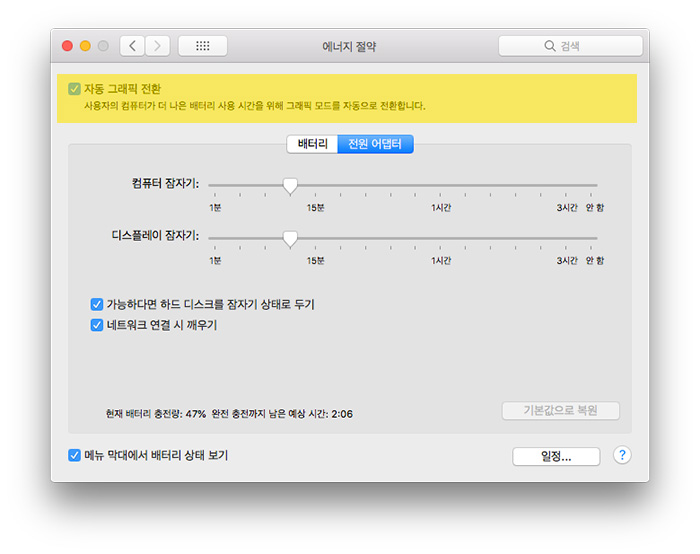Go forward with the right chevron button

click(157, 46)
